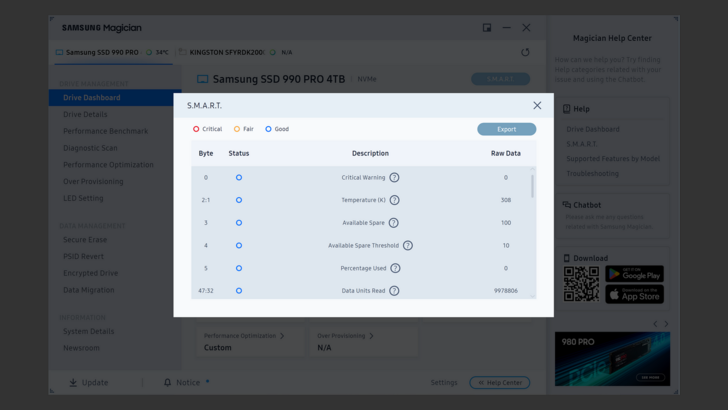Close the S.M.A.R.T. dialog
The image size is (728, 410).
click(x=537, y=105)
